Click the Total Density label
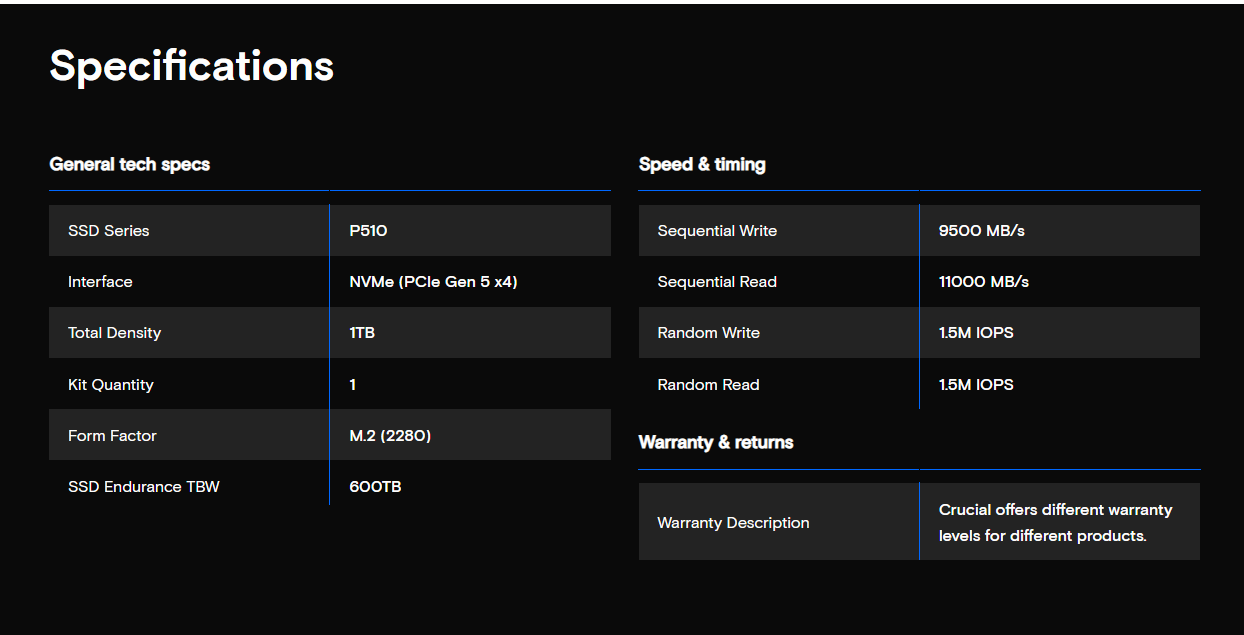 [114, 333]
